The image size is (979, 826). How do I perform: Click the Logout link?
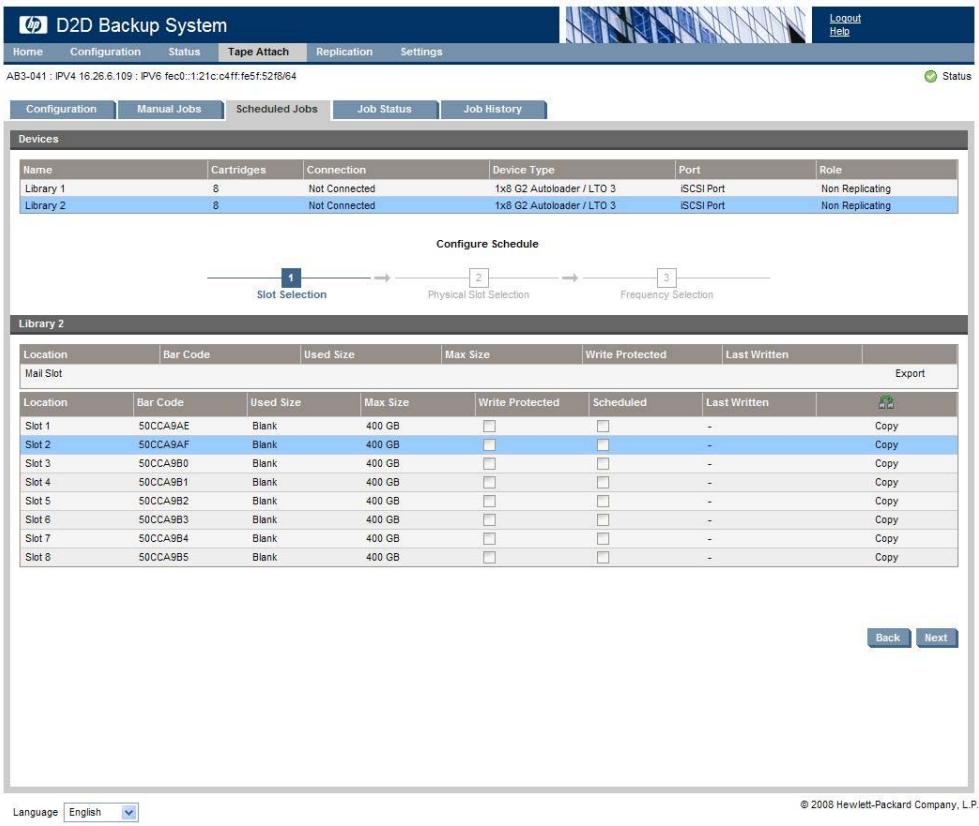[845, 18]
